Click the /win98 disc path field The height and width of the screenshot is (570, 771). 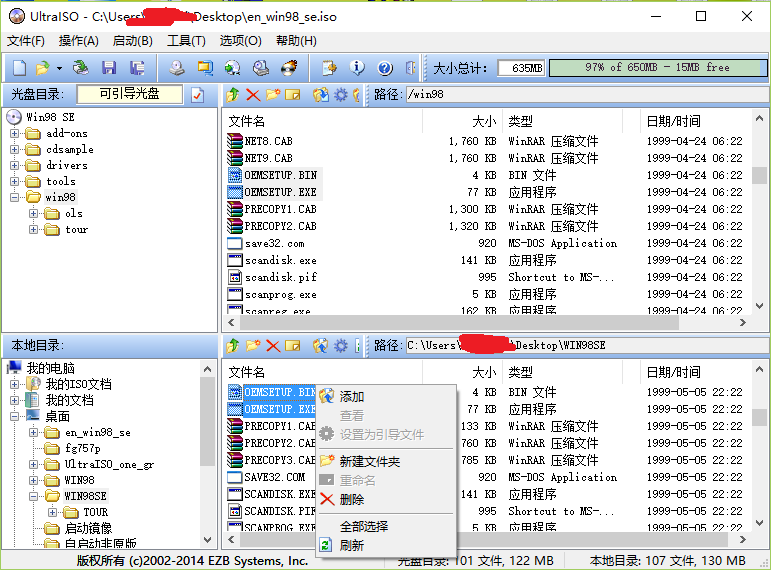[588, 94]
